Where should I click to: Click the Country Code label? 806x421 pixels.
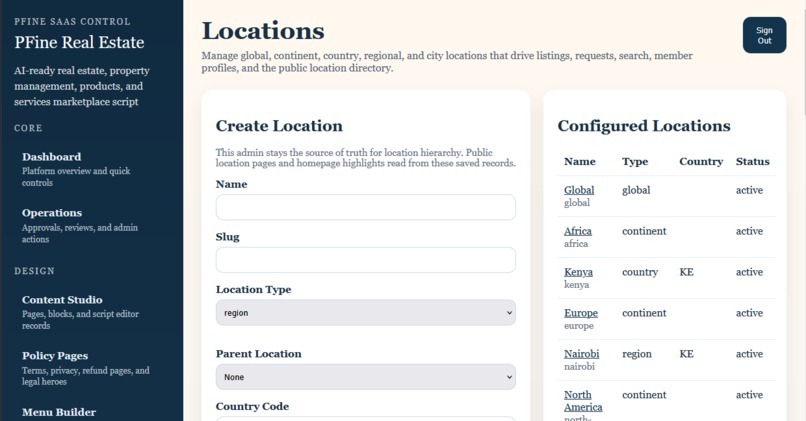[x=252, y=407]
